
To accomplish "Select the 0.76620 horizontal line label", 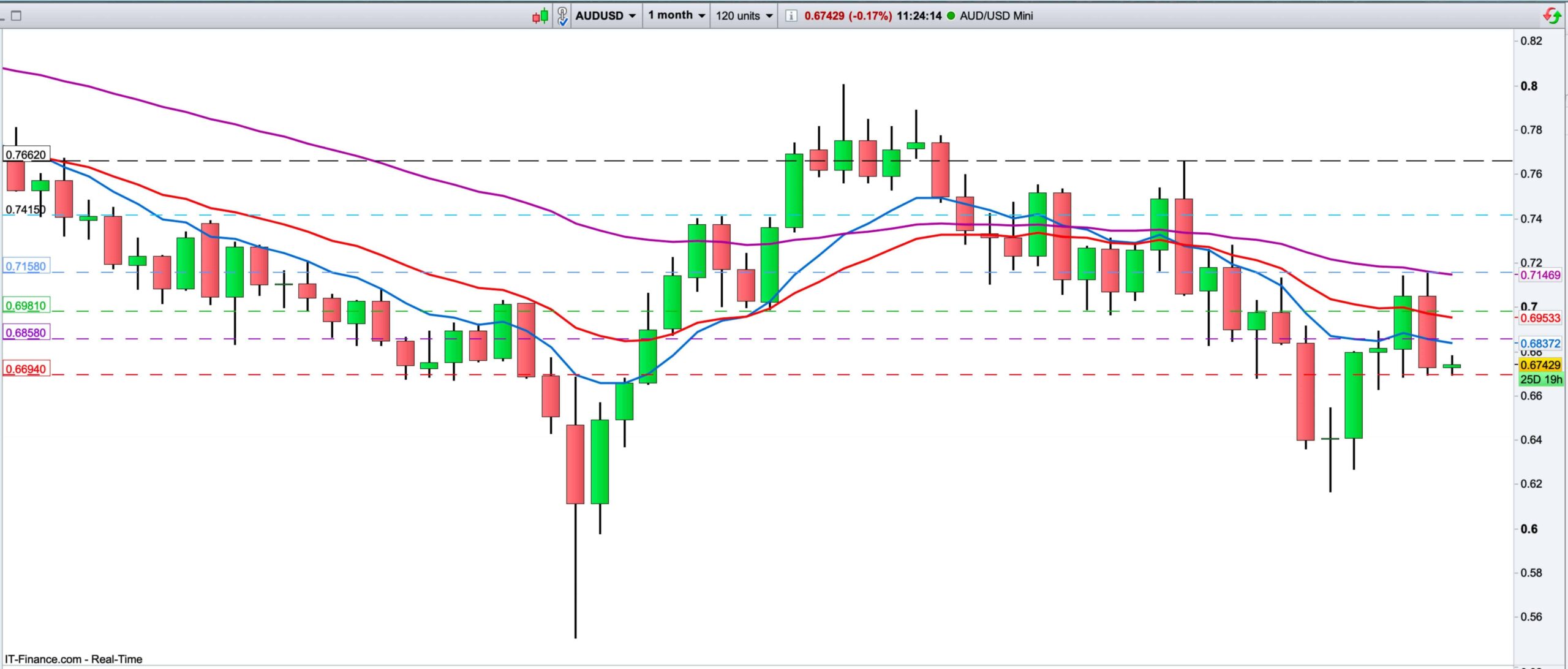I will (x=26, y=155).
